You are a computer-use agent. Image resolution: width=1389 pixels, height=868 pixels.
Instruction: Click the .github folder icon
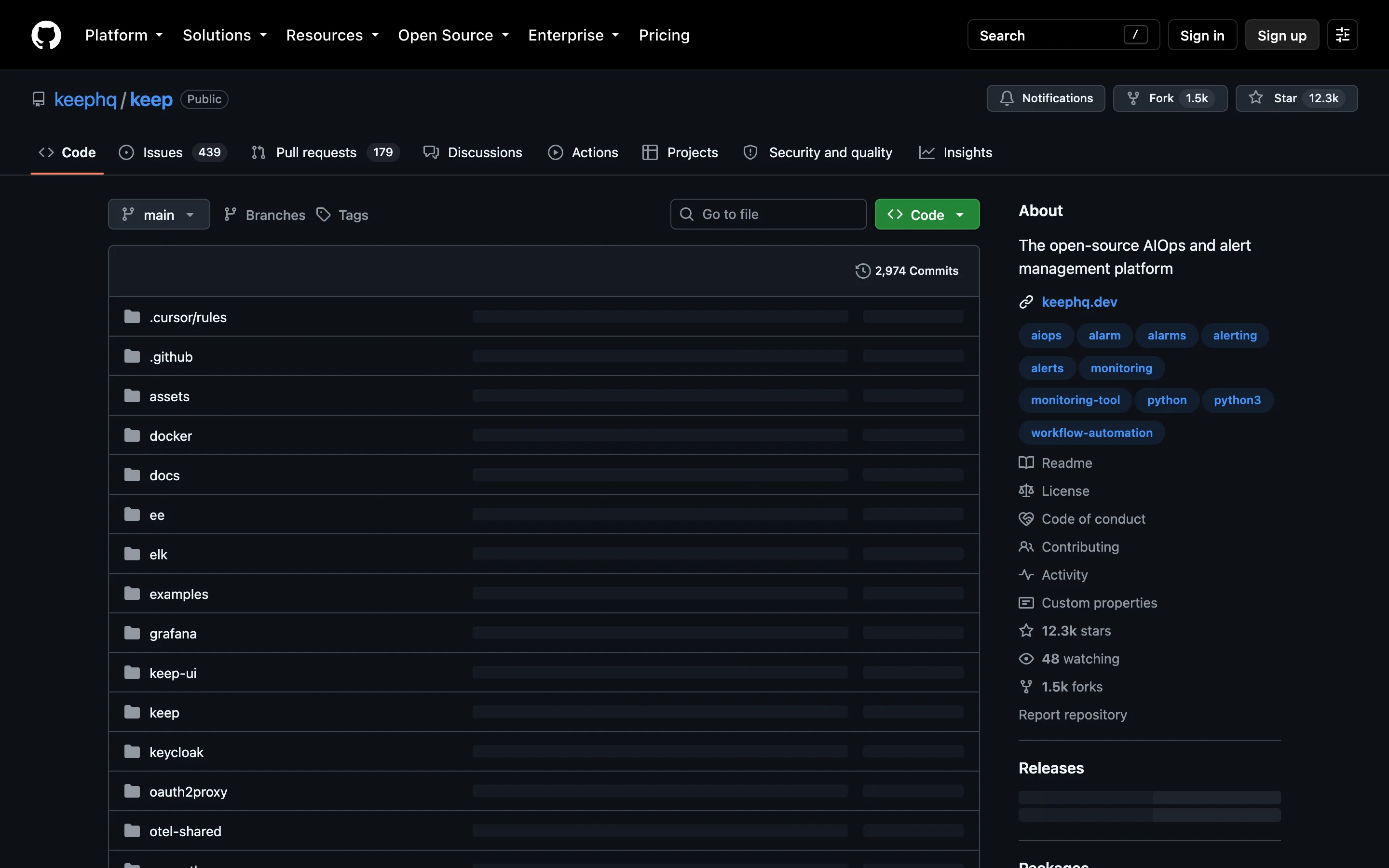click(x=132, y=356)
